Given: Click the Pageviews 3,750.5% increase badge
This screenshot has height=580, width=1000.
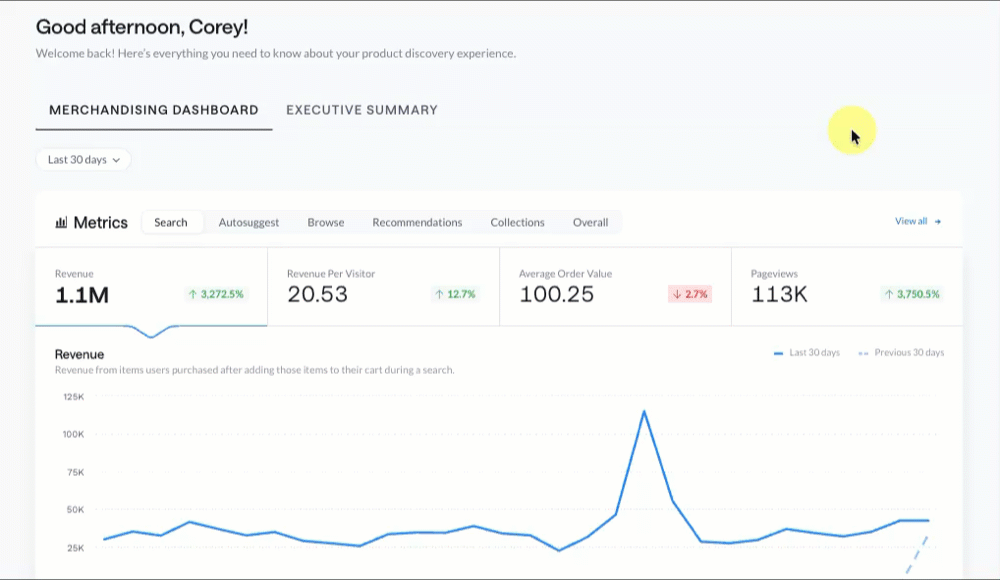Looking at the screenshot, I should (912, 294).
